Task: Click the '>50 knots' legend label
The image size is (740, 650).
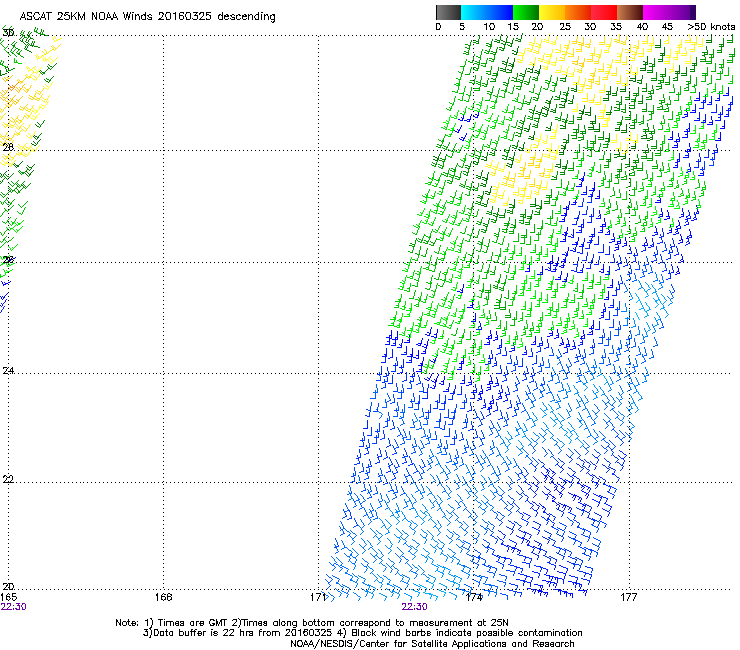Action: click(x=711, y=27)
